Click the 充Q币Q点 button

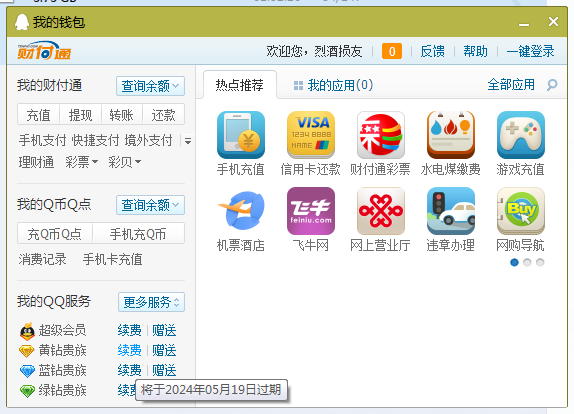pos(55,234)
